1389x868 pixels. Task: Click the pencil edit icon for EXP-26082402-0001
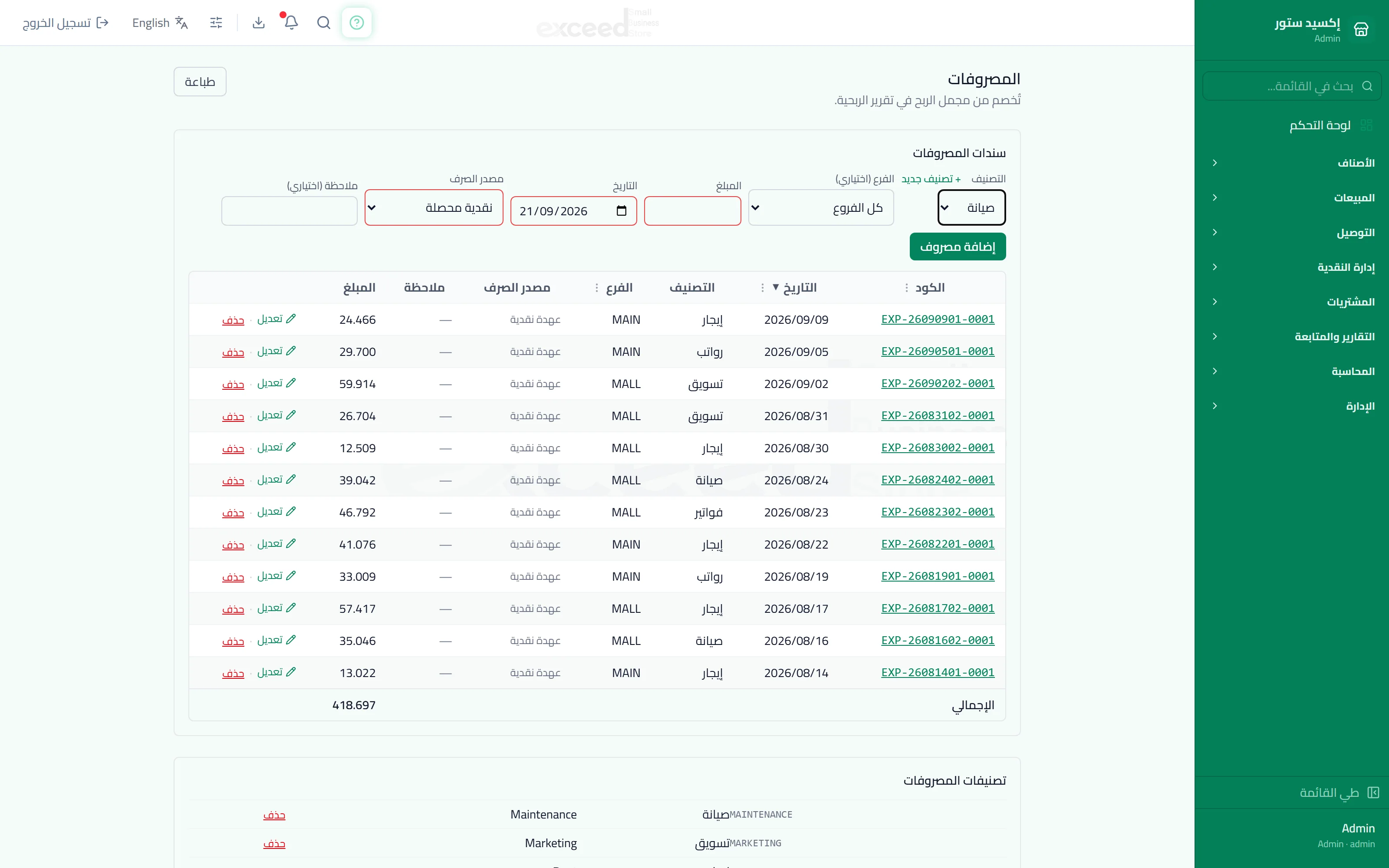click(291, 479)
